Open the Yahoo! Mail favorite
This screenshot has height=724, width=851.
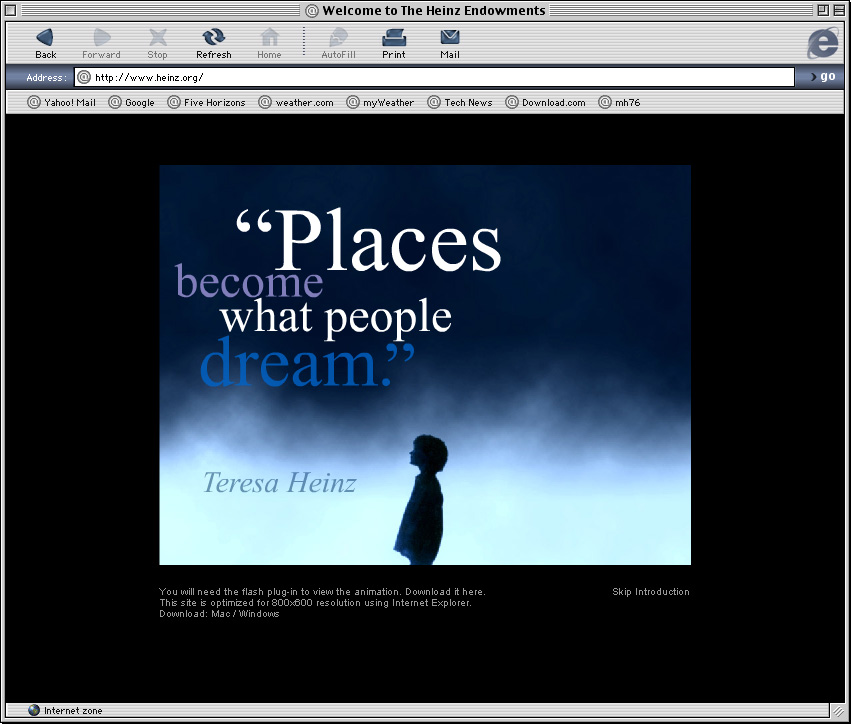point(62,102)
